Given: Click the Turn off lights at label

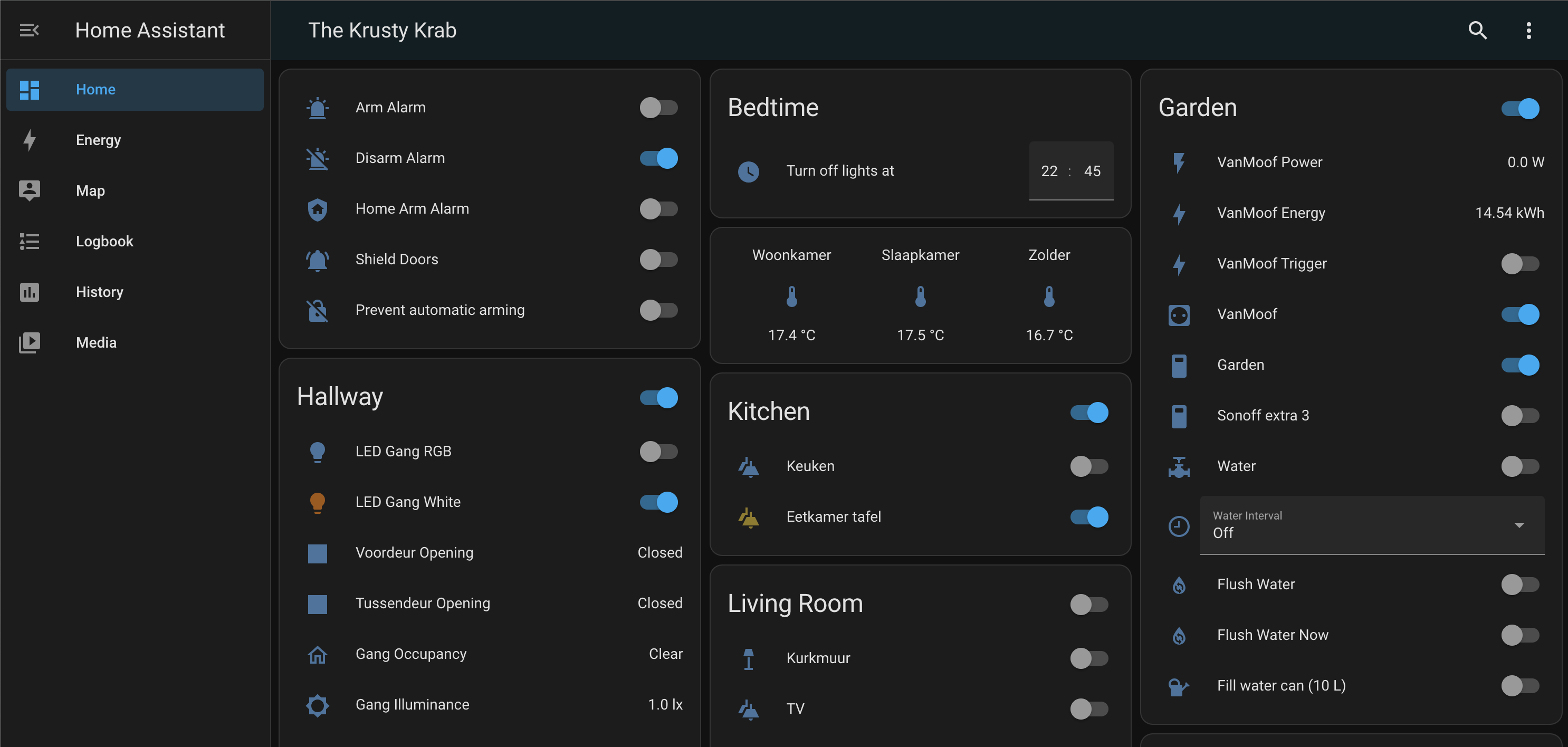Looking at the screenshot, I should pyautogui.click(x=840, y=171).
